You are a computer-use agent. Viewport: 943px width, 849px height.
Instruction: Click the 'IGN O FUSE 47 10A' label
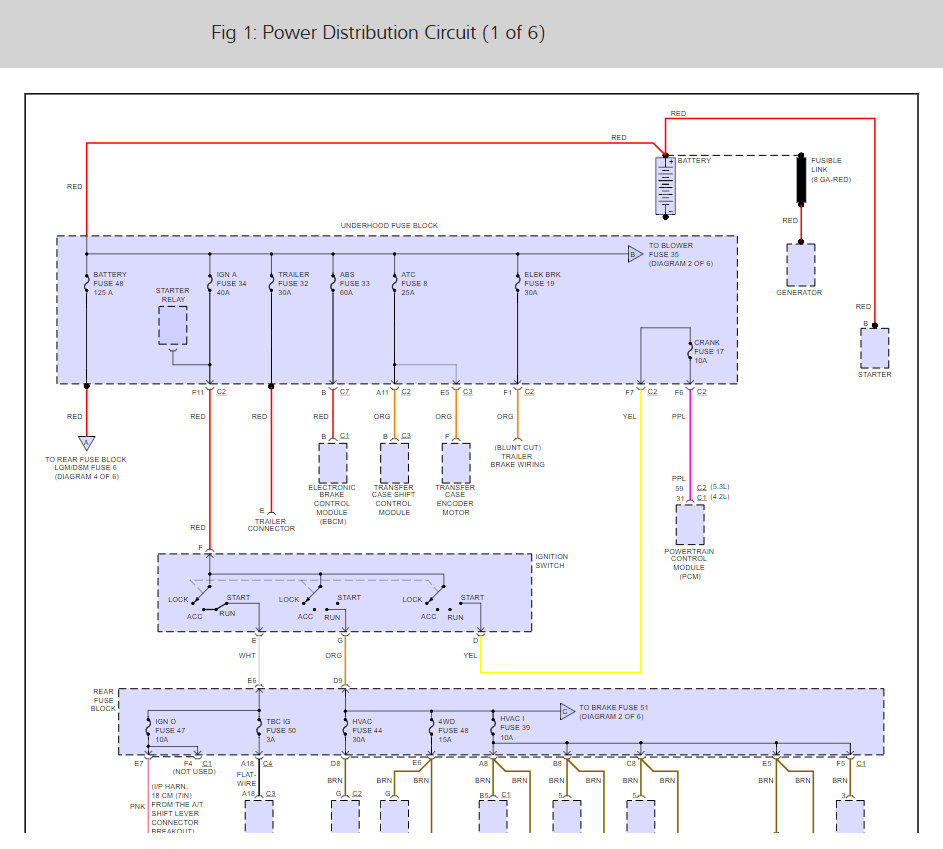click(x=170, y=731)
